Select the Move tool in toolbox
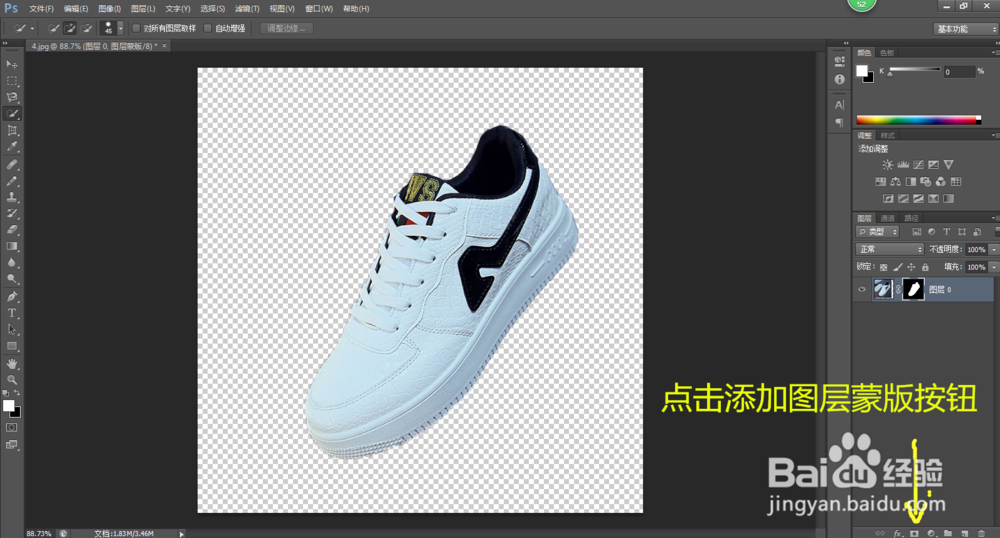This screenshot has width=1000, height=538. [x=11, y=64]
